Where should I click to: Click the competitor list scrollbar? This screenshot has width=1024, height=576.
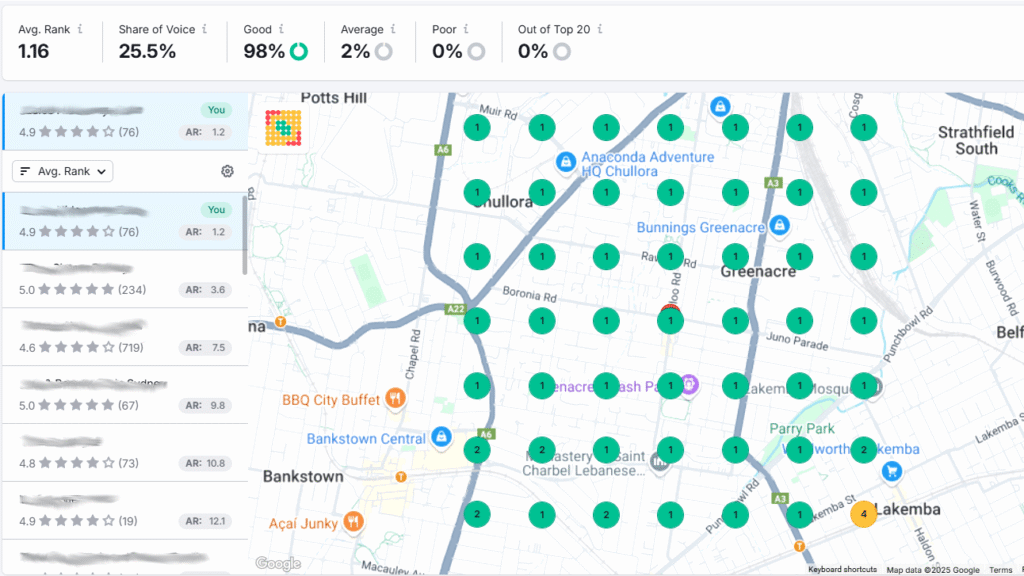coord(244,233)
